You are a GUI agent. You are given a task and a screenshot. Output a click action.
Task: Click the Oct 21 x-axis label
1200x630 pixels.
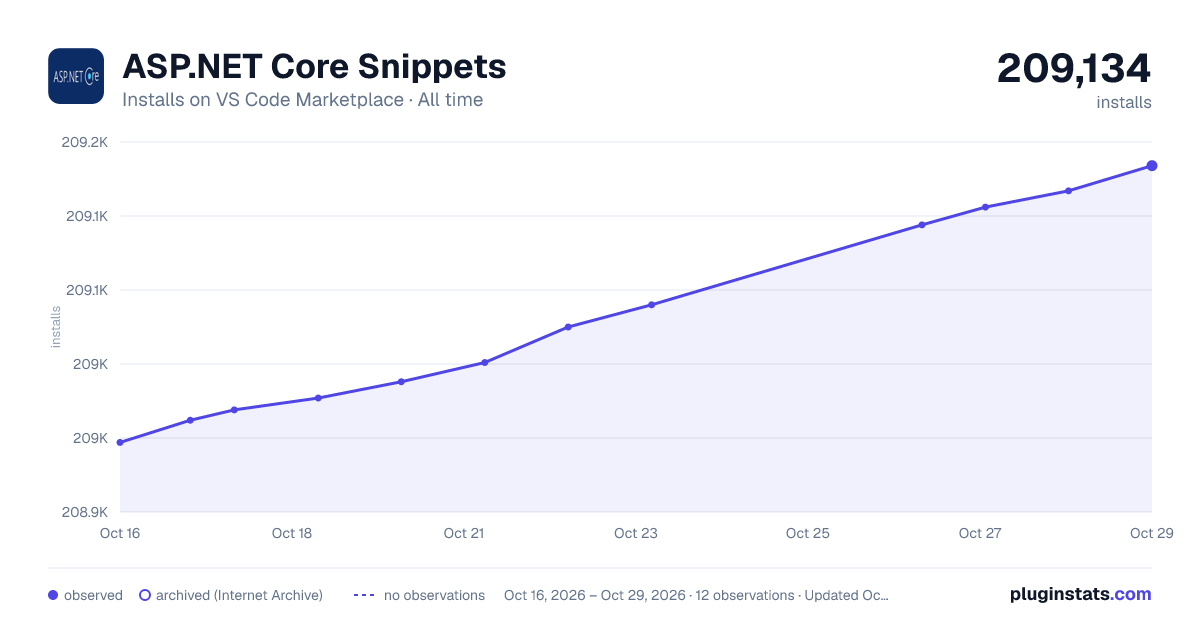point(464,533)
